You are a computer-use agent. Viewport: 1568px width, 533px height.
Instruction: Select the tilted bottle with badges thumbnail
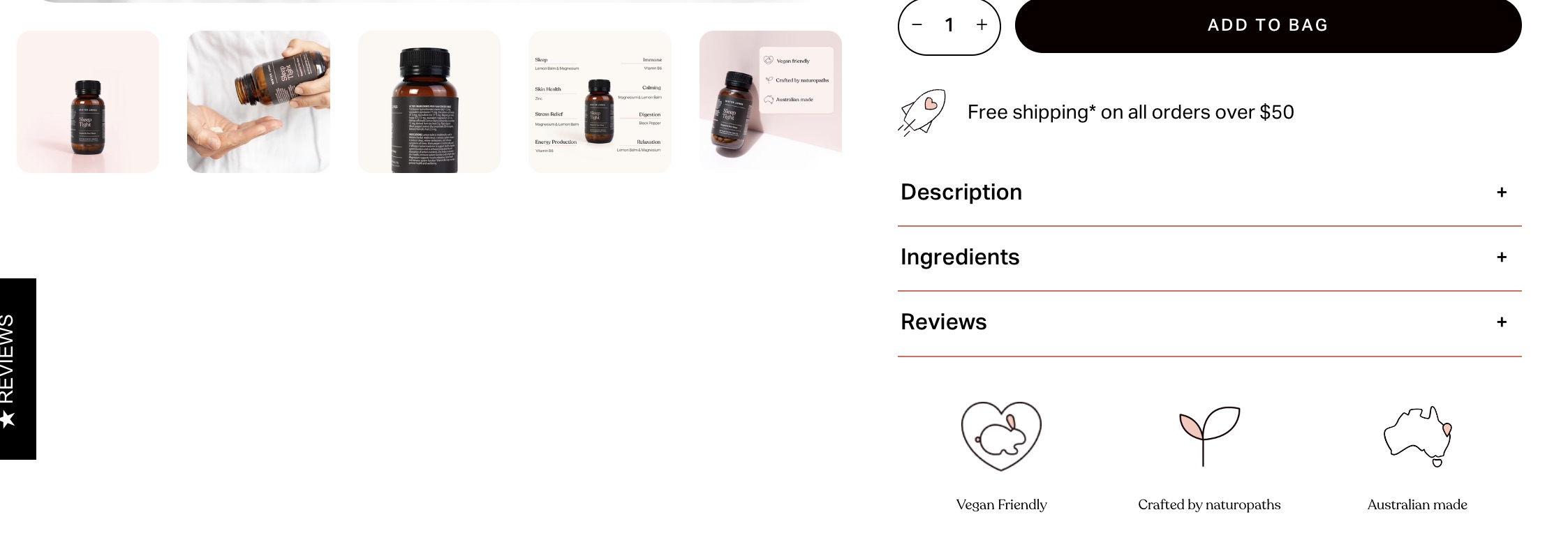771,102
